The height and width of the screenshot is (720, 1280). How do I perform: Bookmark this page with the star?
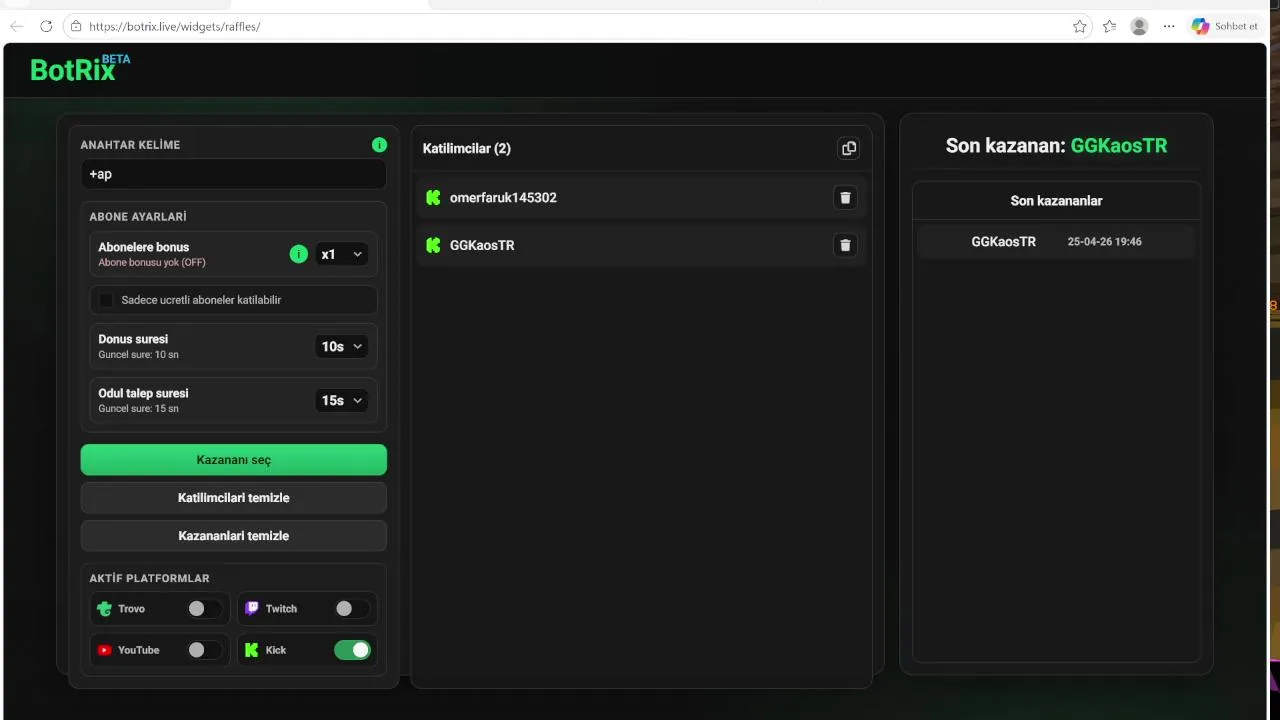click(1080, 26)
